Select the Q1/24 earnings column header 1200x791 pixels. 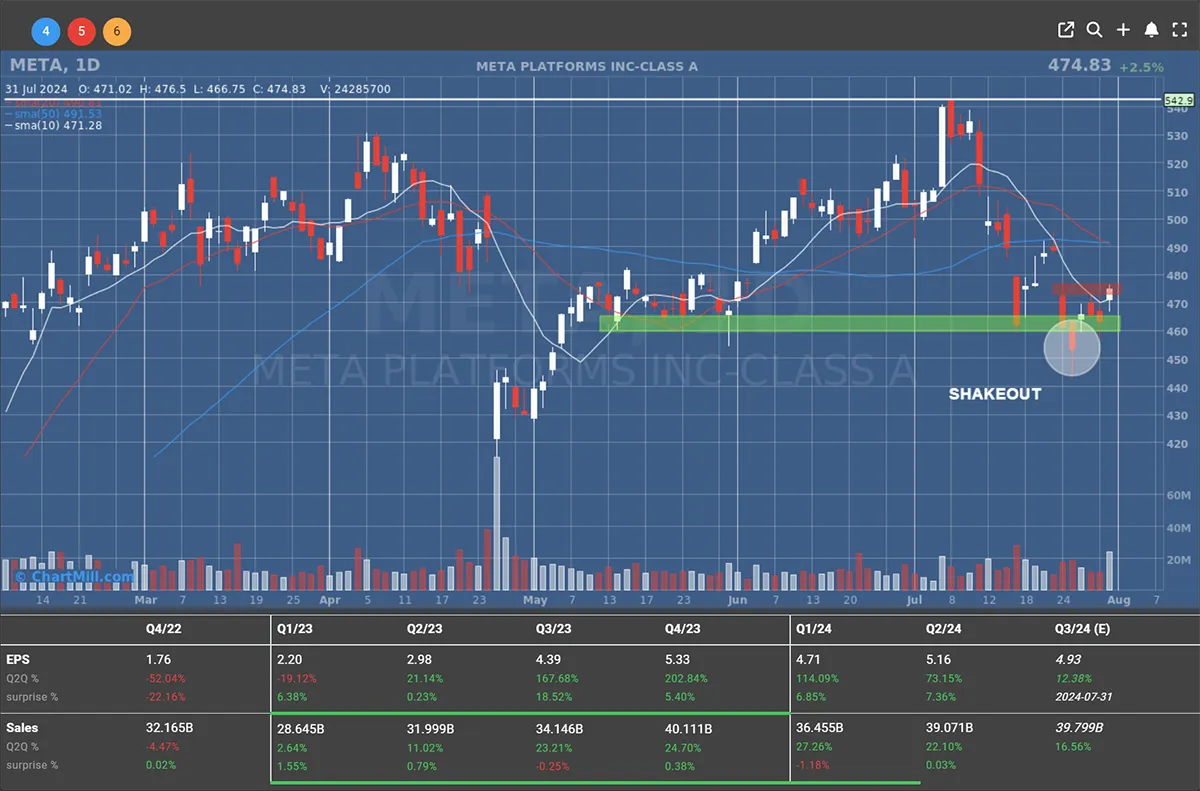[815, 628]
